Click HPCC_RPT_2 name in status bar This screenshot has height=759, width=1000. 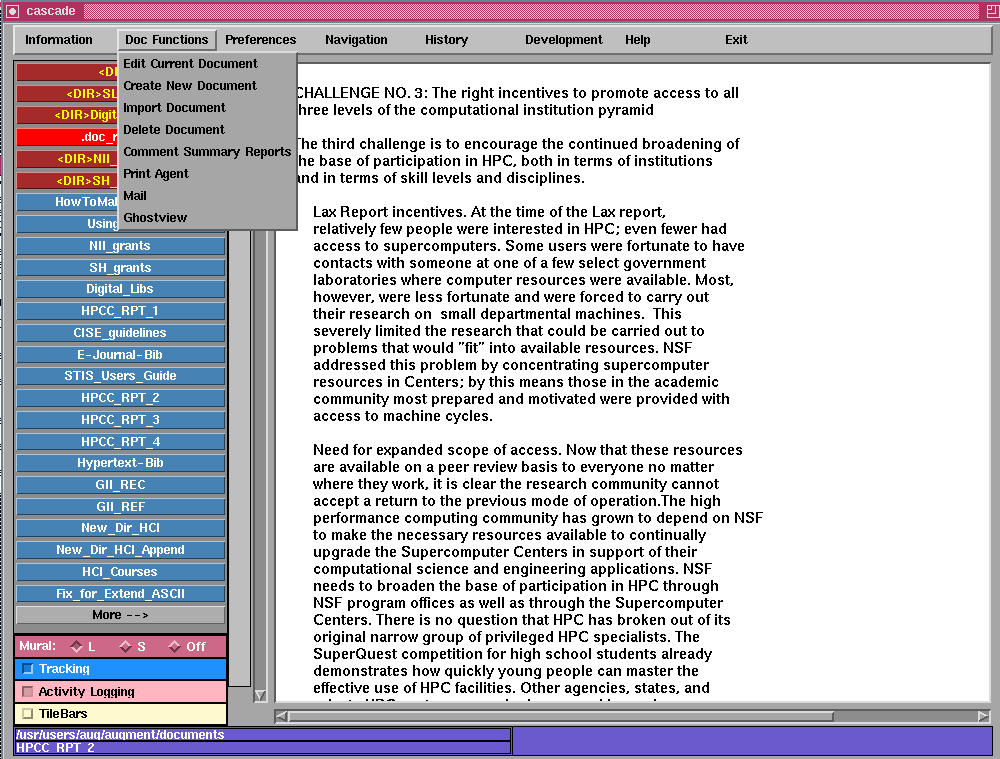[55, 748]
